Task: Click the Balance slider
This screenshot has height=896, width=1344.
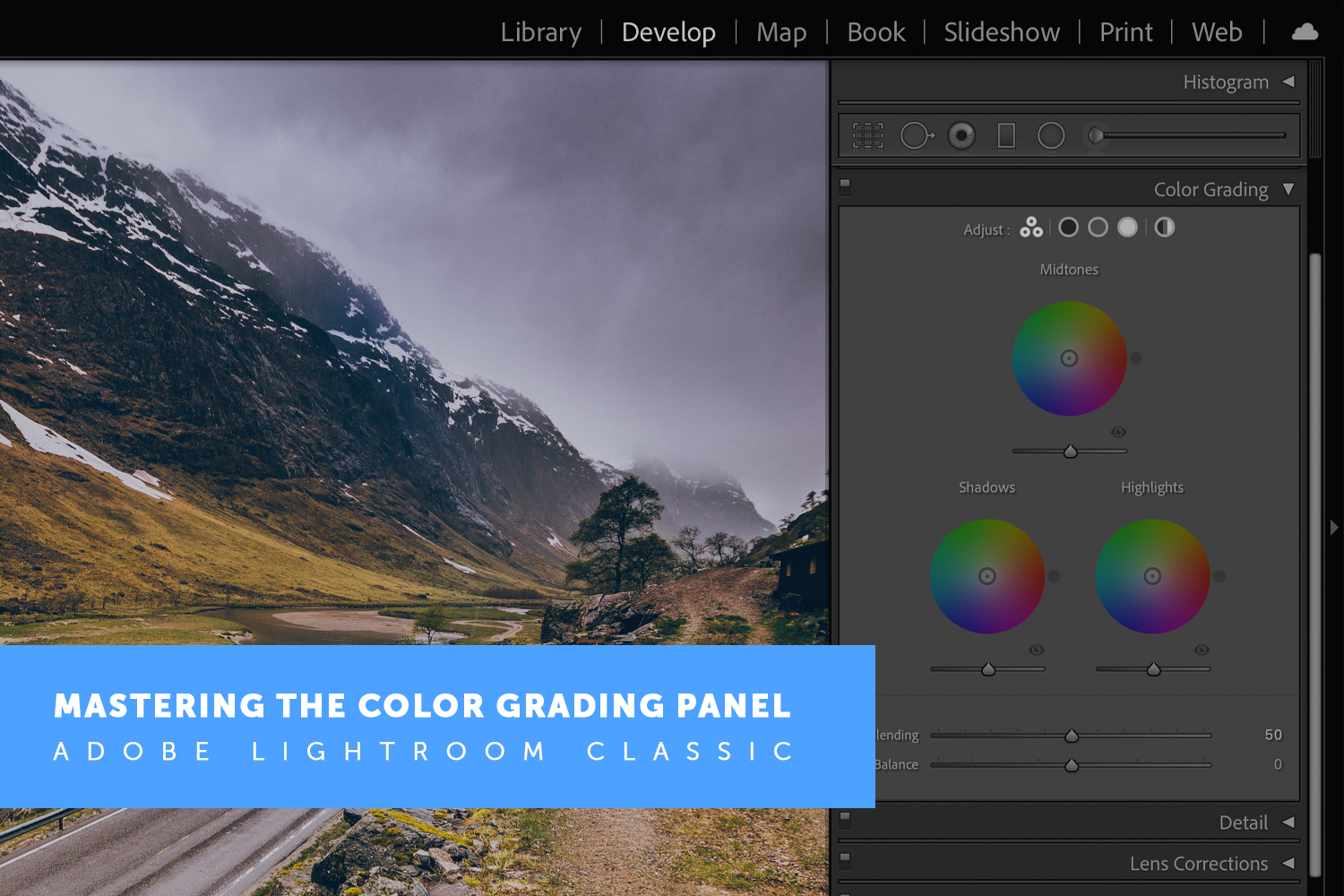Action: tap(1071, 764)
